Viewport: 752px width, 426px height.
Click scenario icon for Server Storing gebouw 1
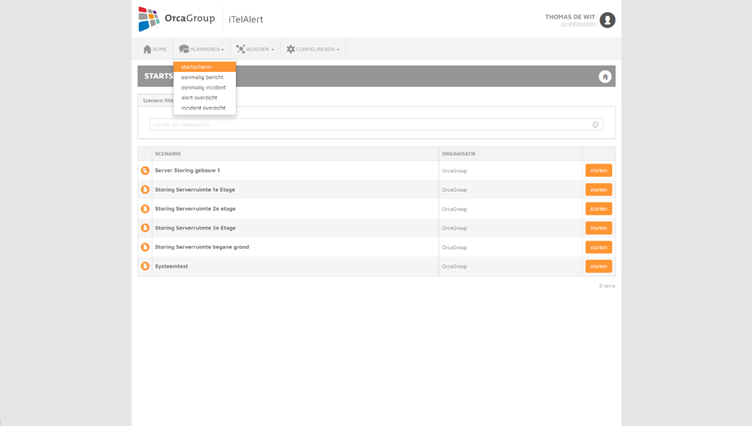coord(145,170)
